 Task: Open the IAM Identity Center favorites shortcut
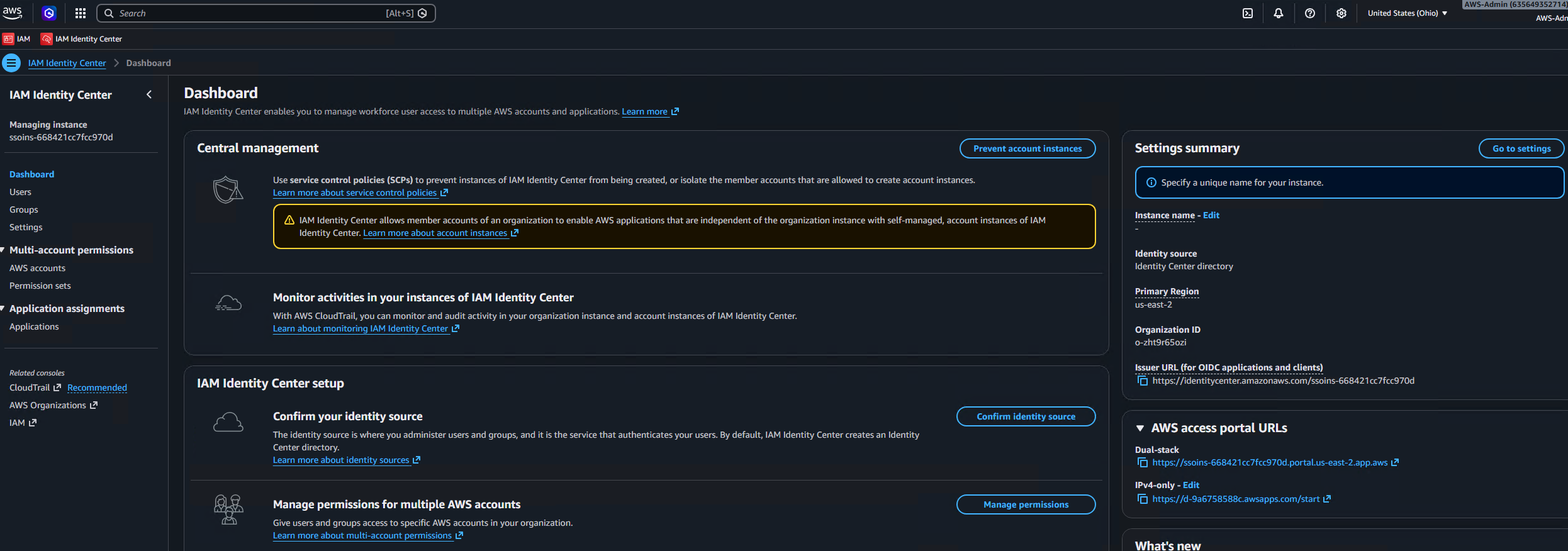(x=82, y=39)
